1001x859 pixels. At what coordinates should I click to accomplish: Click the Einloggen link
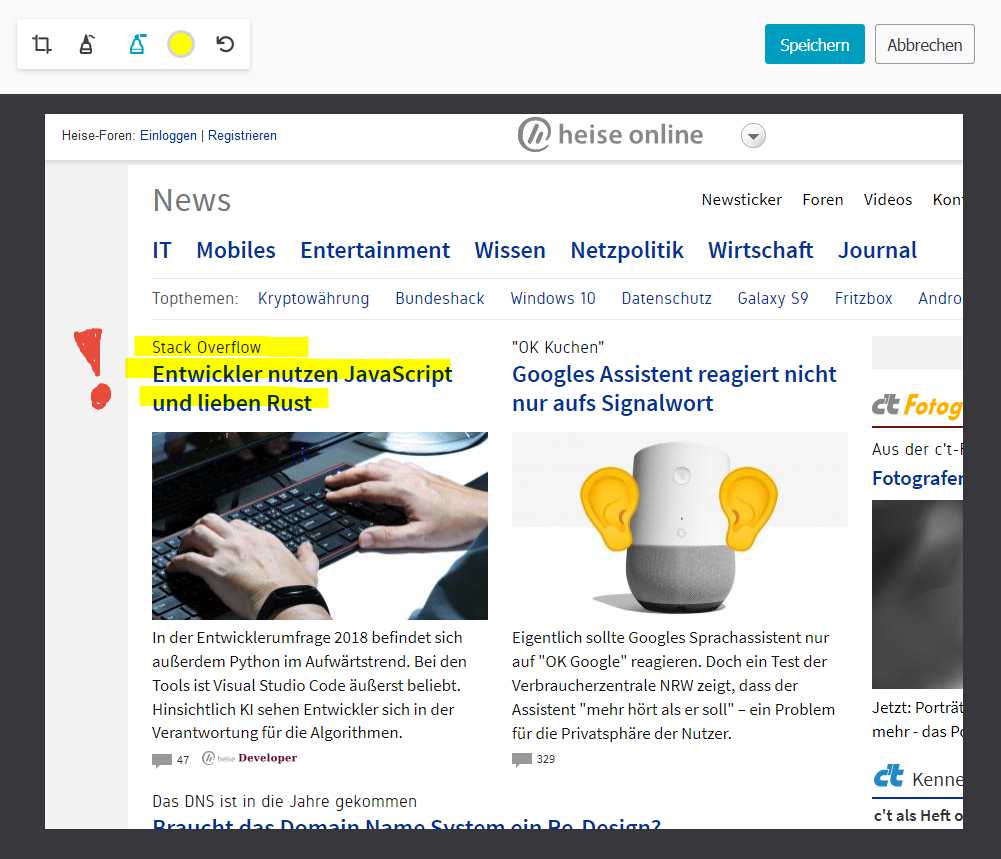pos(168,135)
